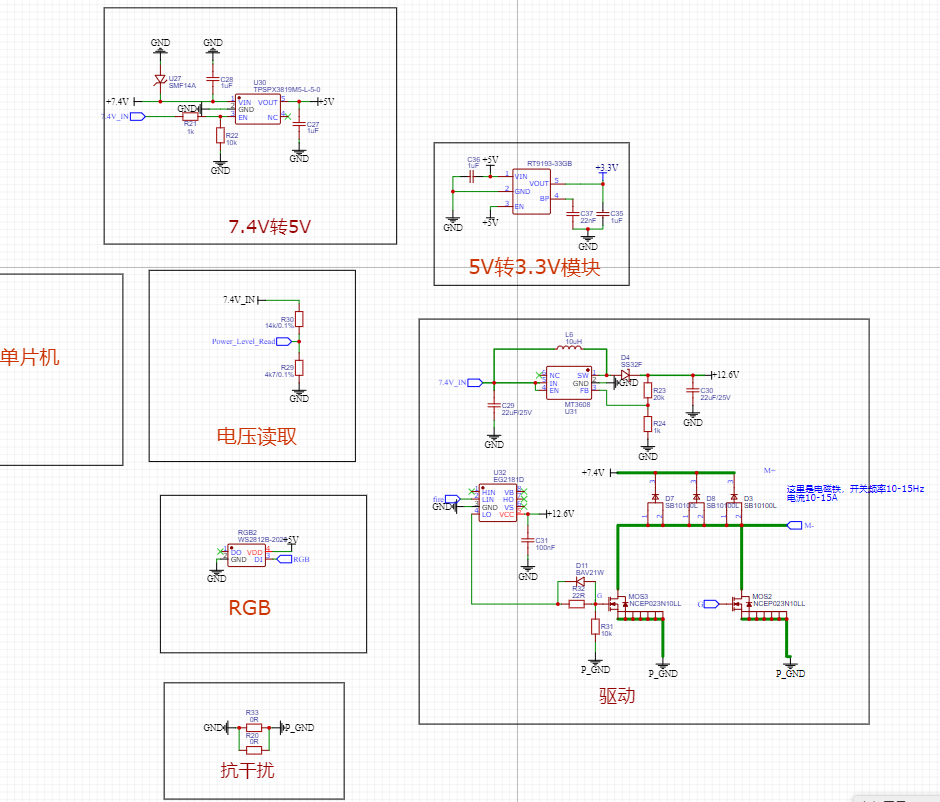940x802 pixels.
Task: Click the blue electromagnet note text
Action: 855,492
